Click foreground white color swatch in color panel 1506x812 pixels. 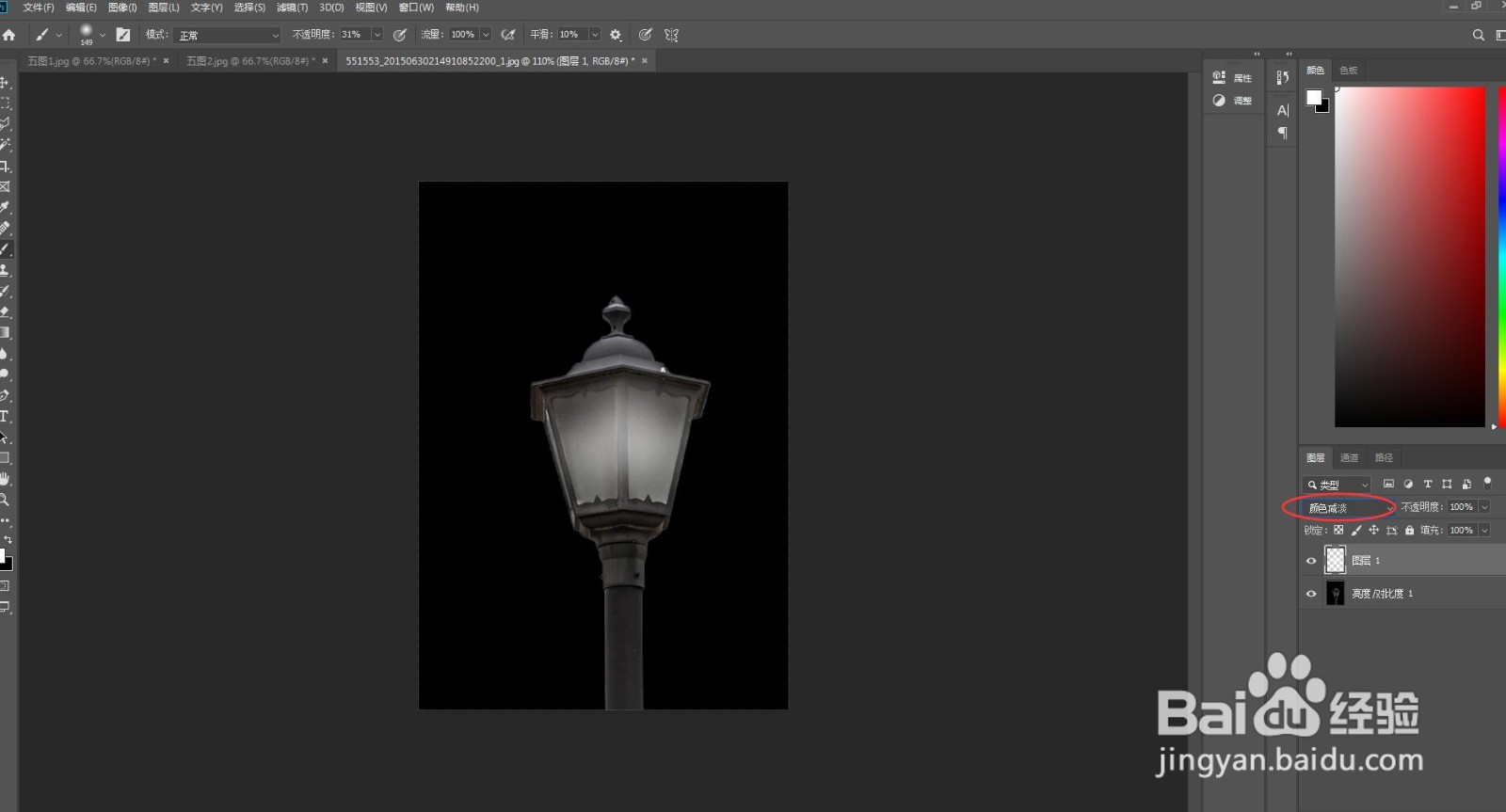[1314, 97]
